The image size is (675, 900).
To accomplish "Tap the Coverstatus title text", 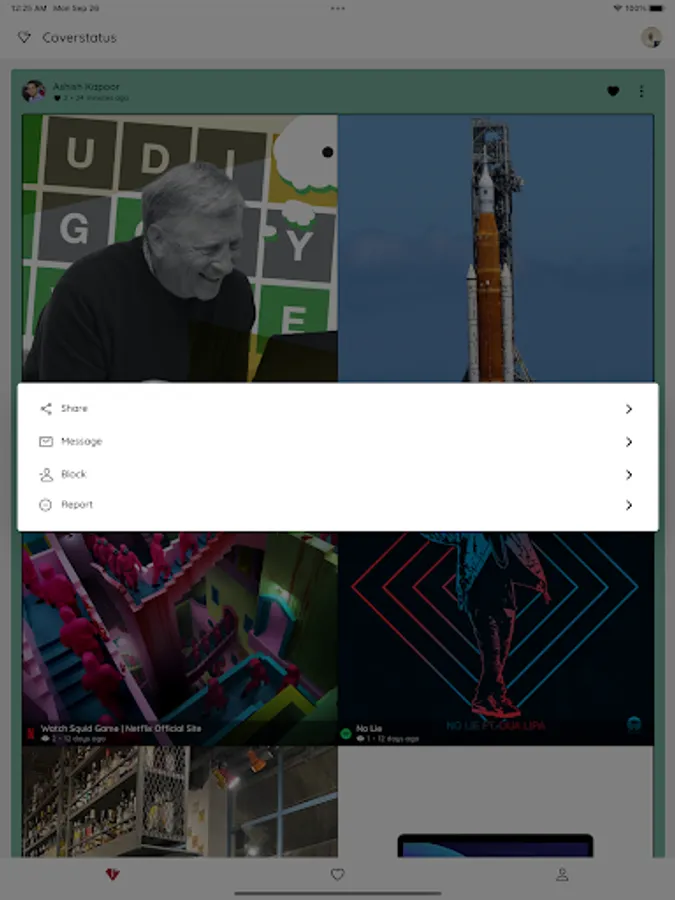I will click(80, 38).
